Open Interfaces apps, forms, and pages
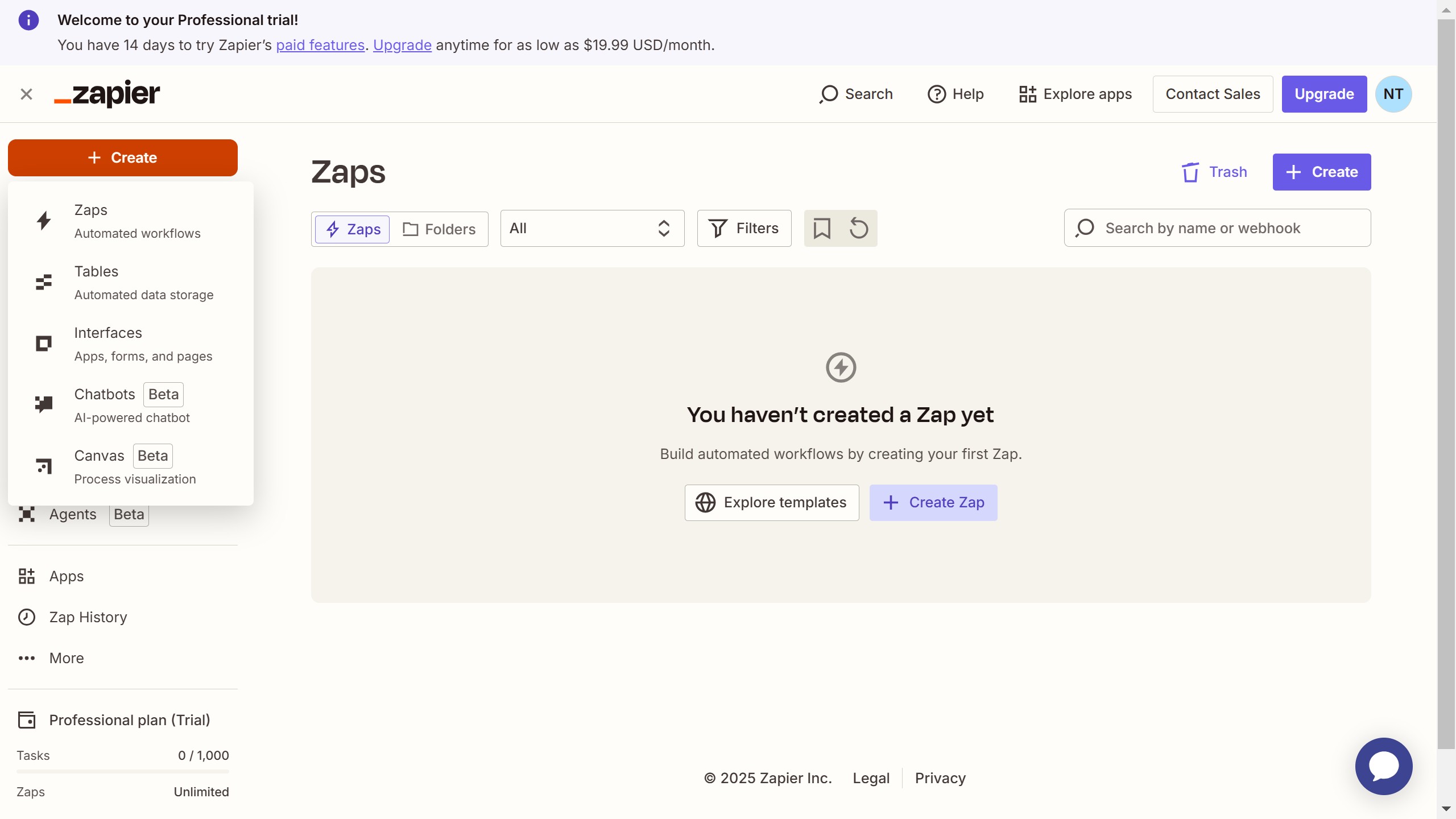Screen dimensions: 1456x819 (131, 344)
